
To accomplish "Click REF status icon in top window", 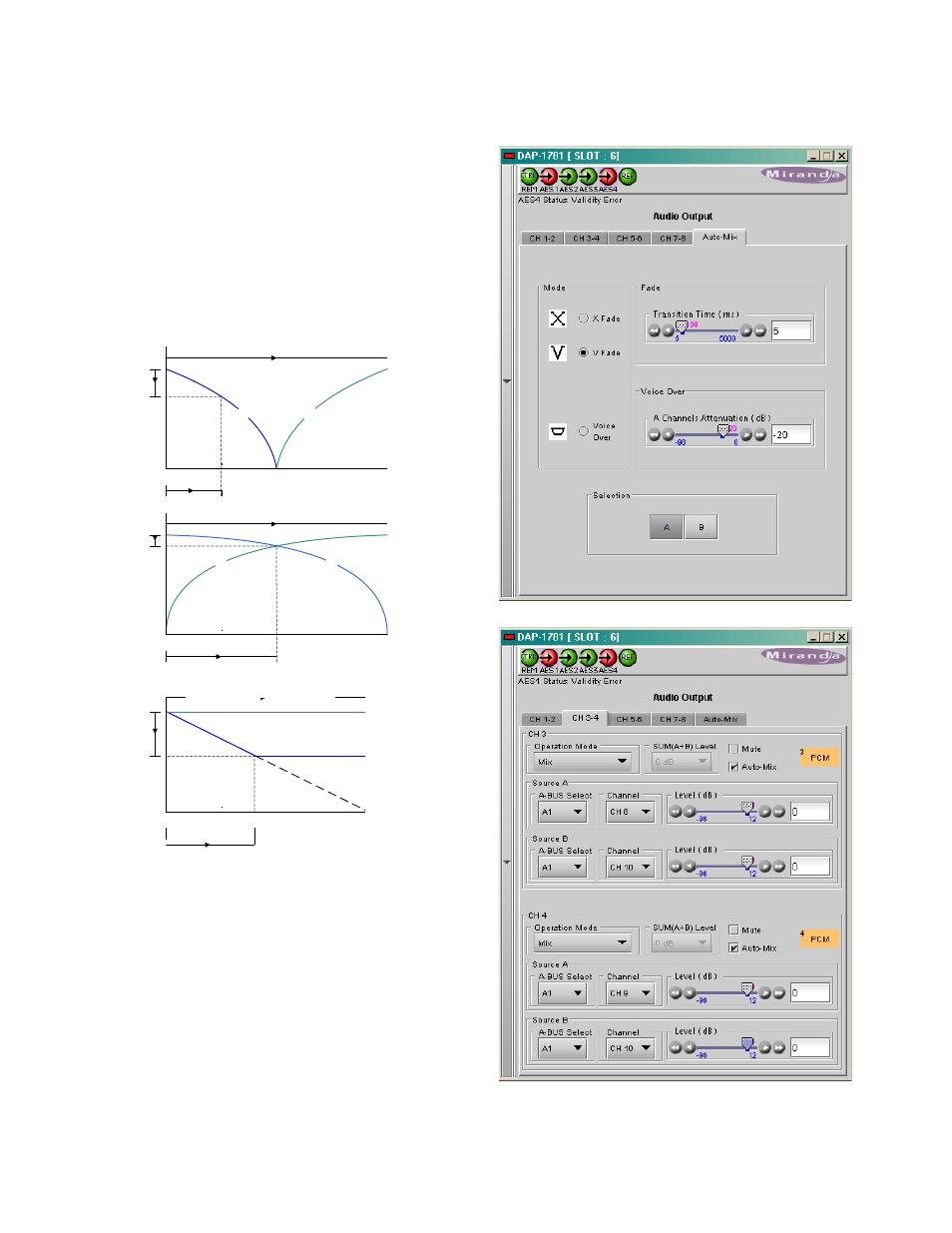I will [628, 177].
